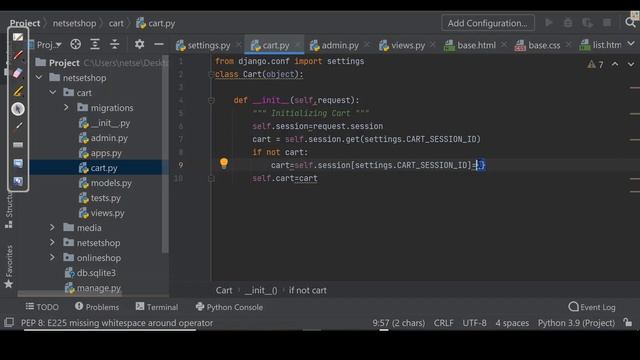The image size is (640, 360).
Task: Click the UTF-8 encoding status entry
Action: click(x=474, y=323)
